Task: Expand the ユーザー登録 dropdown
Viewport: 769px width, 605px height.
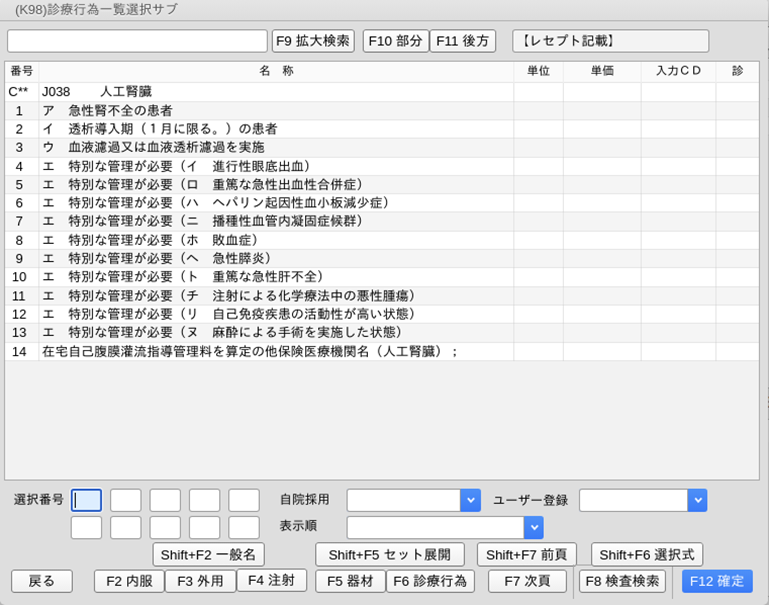Action: click(x=697, y=500)
